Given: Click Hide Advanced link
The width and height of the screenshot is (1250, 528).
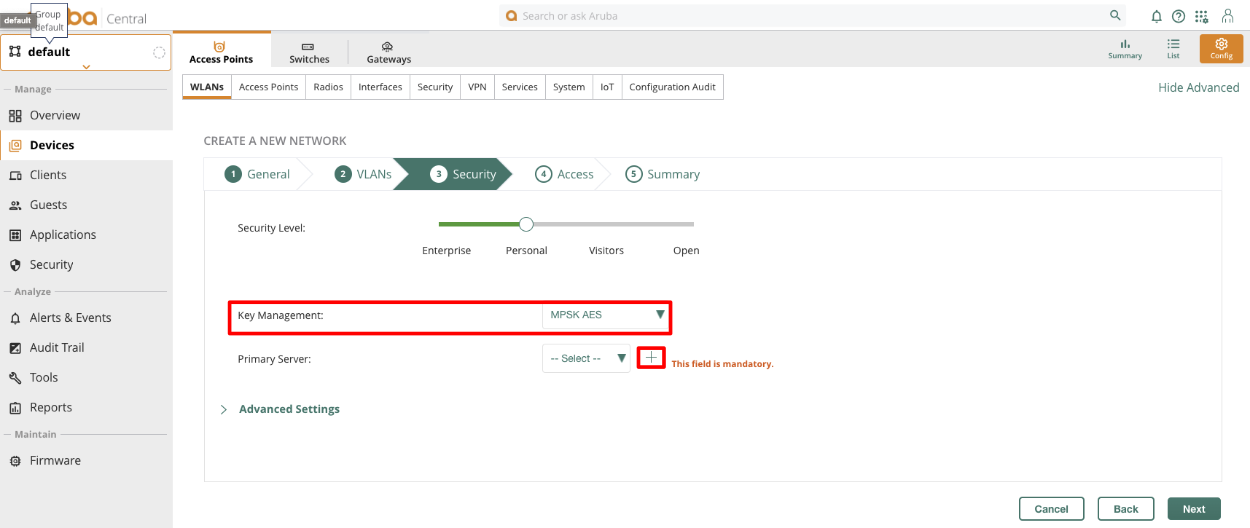Looking at the screenshot, I should (x=1198, y=88).
